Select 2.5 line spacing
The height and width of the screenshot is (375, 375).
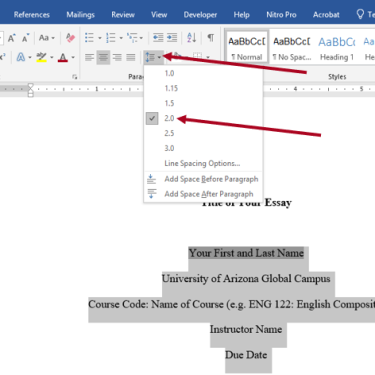tap(203, 133)
